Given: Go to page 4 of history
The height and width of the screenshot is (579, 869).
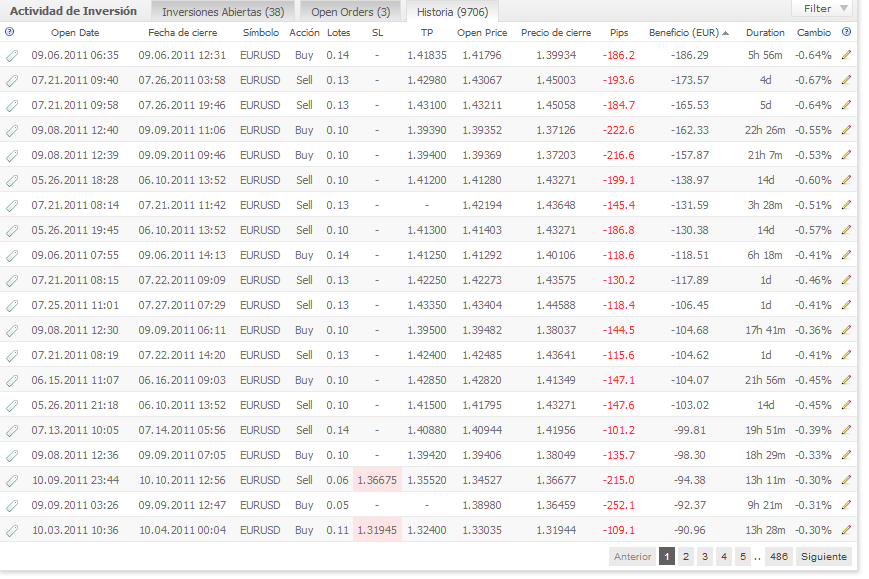Looking at the screenshot, I should (723, 556).
